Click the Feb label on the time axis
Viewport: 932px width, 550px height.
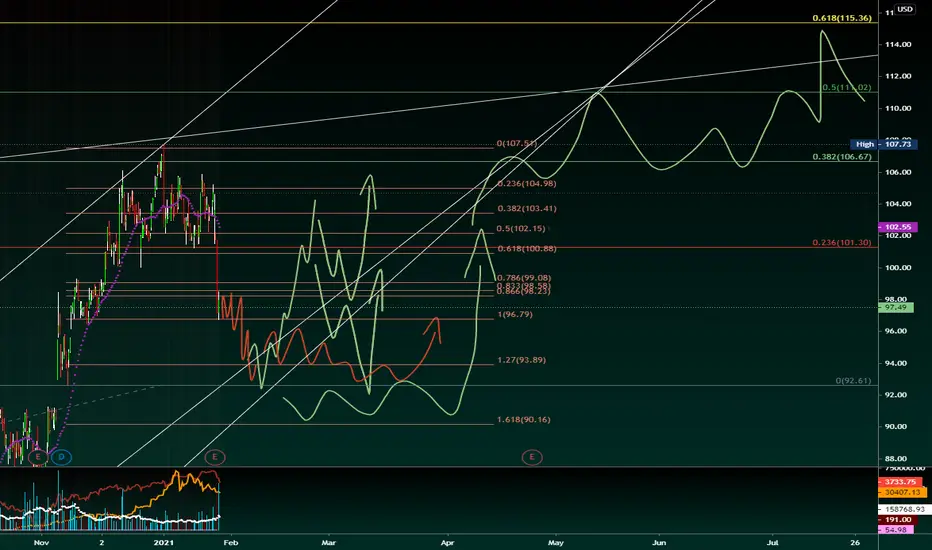pyautogui.click(x=231, y=542)
